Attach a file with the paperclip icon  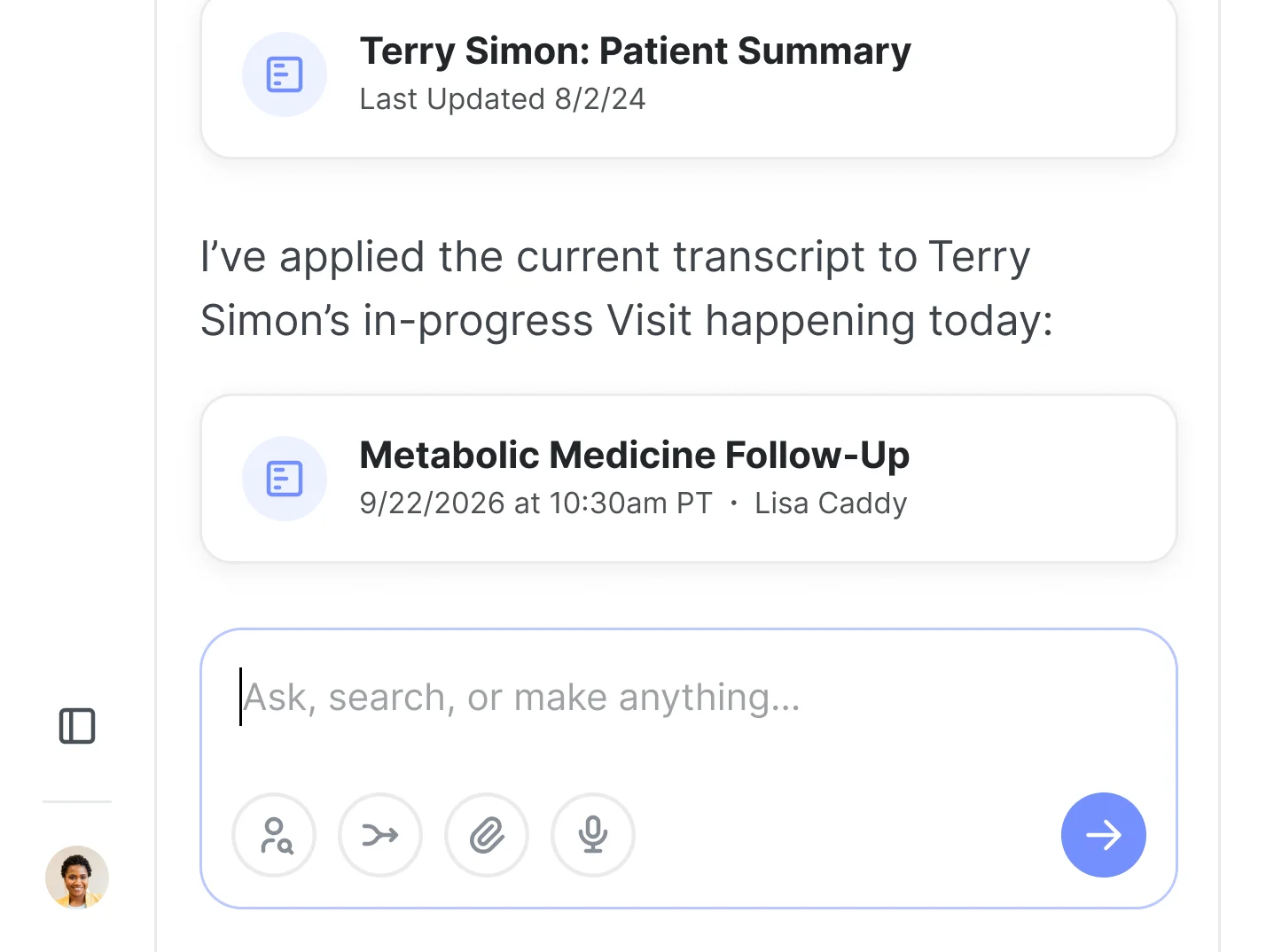tap(487, 835)
